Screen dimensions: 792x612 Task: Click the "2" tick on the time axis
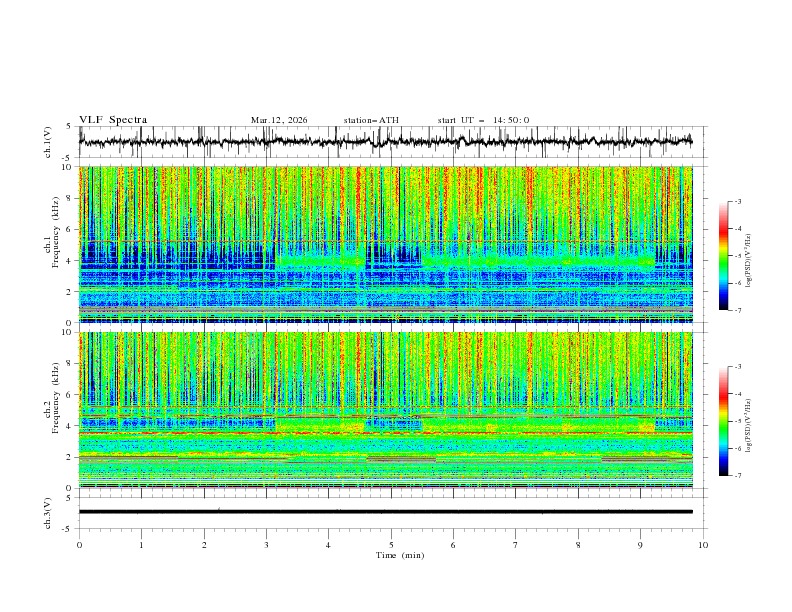coord(204,545)
